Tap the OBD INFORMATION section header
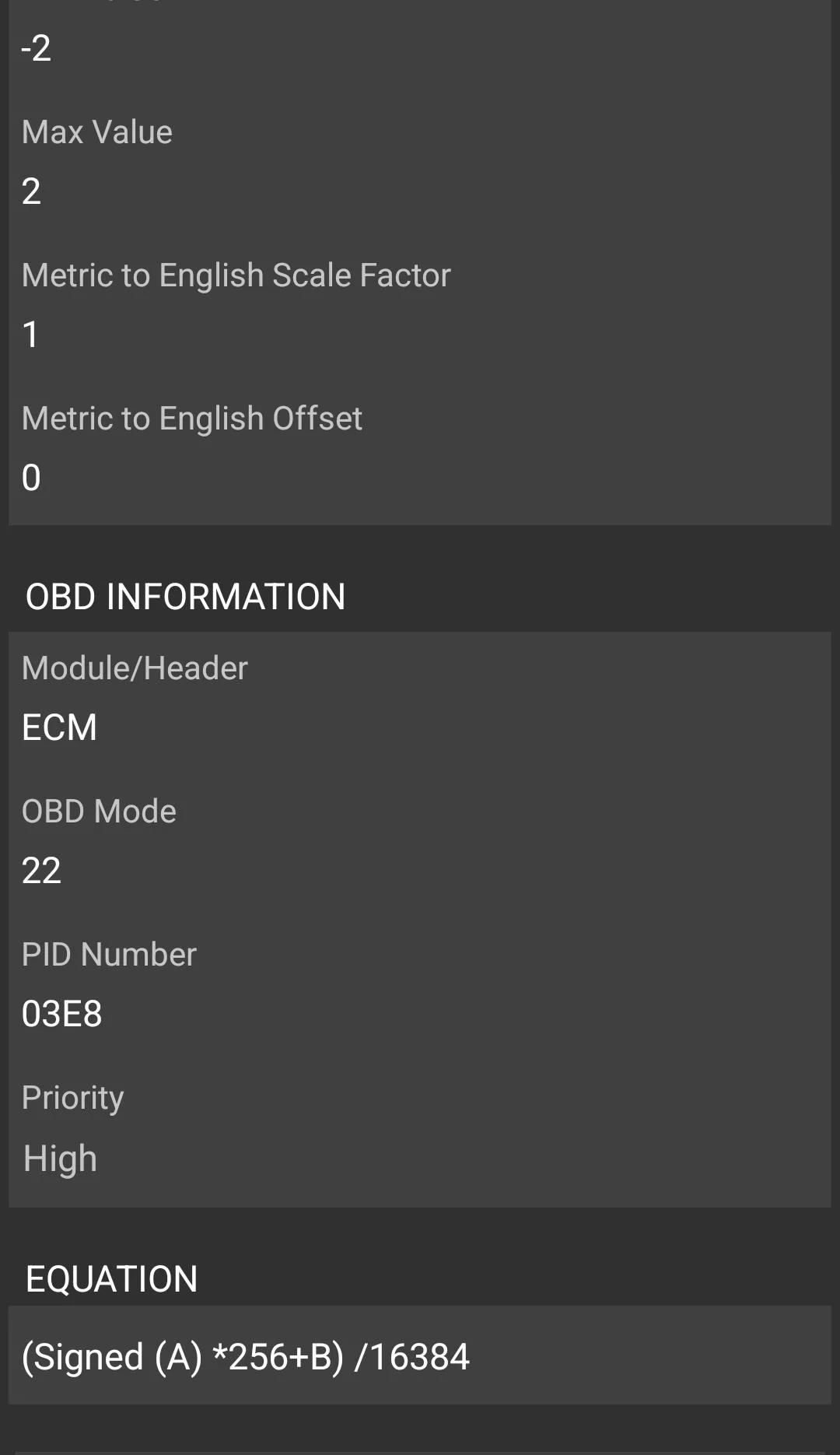The height and width of the screenshot is (1455, 840). point(185,596)
